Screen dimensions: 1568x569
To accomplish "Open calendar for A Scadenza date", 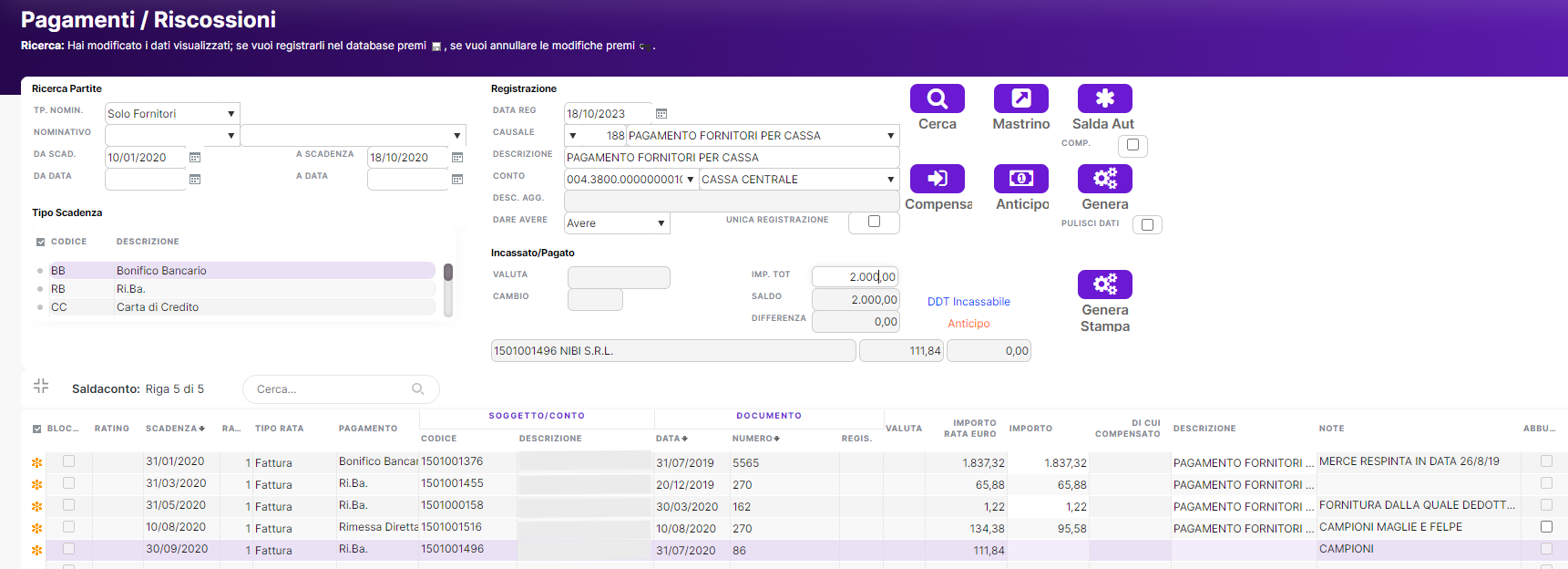I will [x=457, y=158].
